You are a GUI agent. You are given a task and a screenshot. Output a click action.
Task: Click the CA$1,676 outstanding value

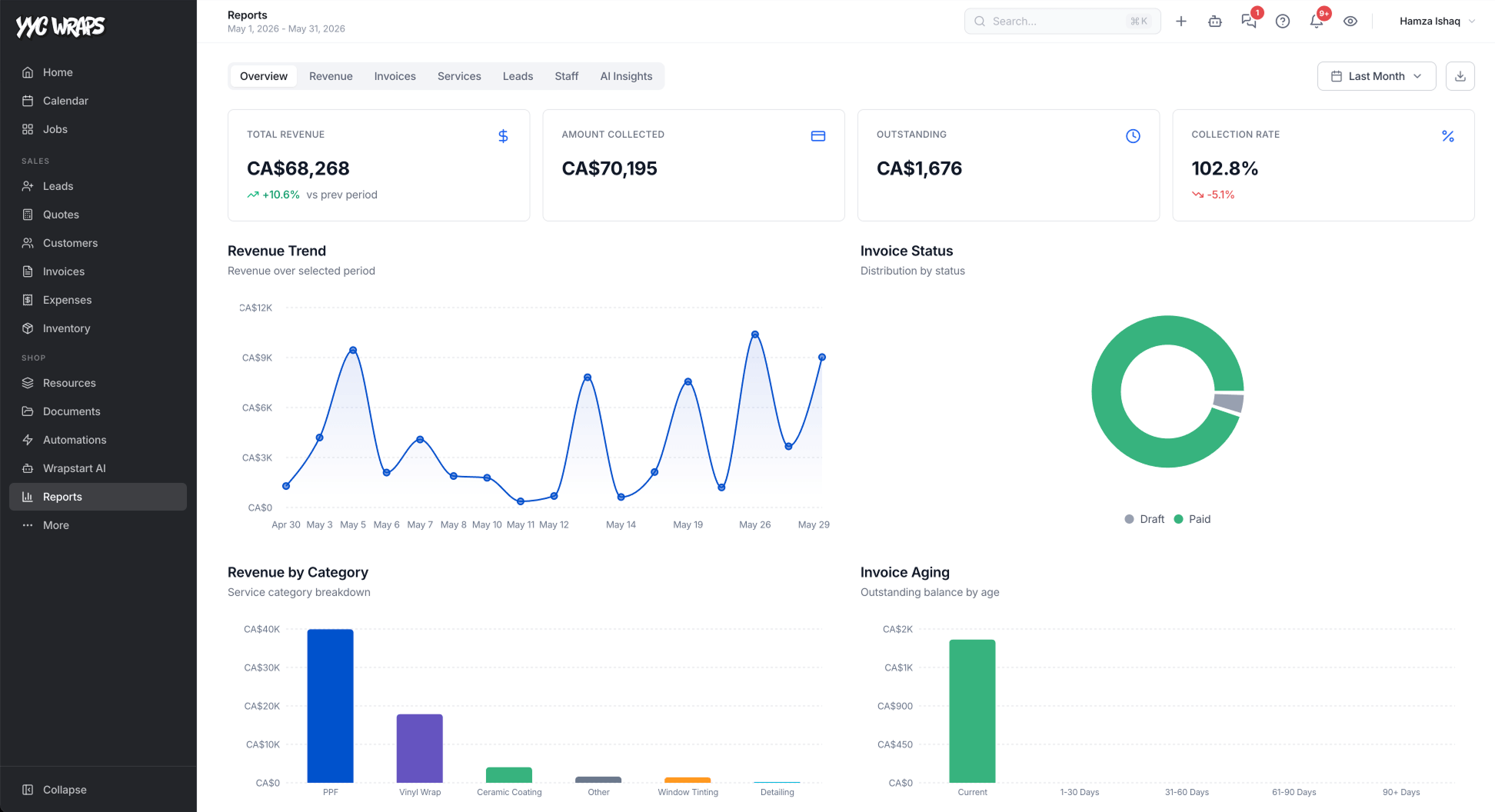pyautogui.click(x=920, y=168)
